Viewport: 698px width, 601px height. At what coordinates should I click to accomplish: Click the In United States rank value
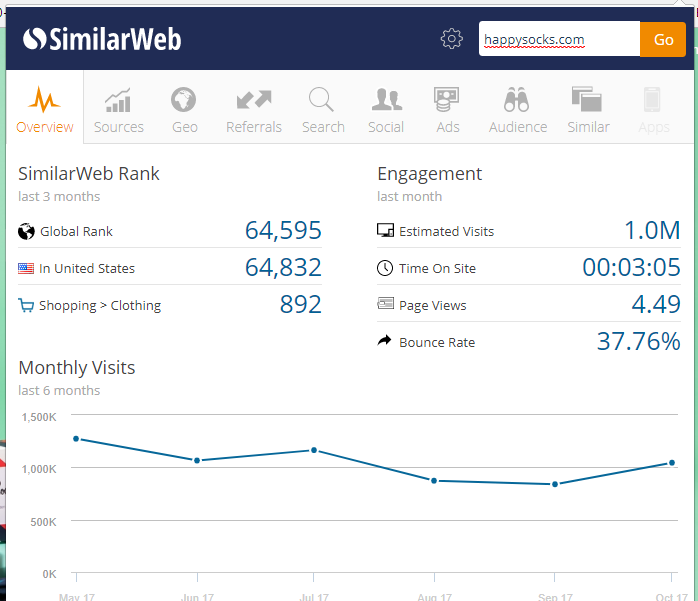coord(283,268)
